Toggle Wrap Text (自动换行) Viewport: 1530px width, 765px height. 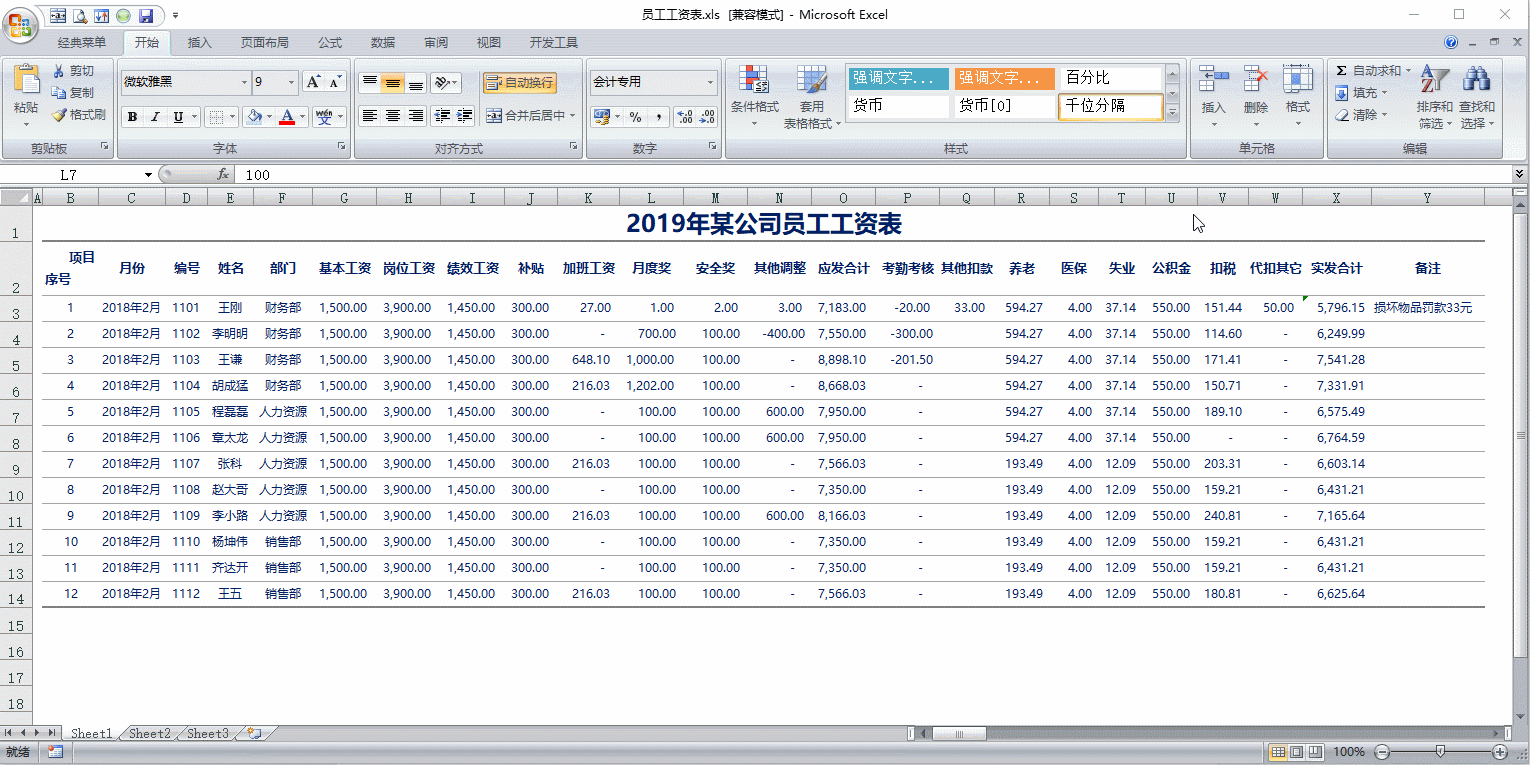(x=519, y=83)
